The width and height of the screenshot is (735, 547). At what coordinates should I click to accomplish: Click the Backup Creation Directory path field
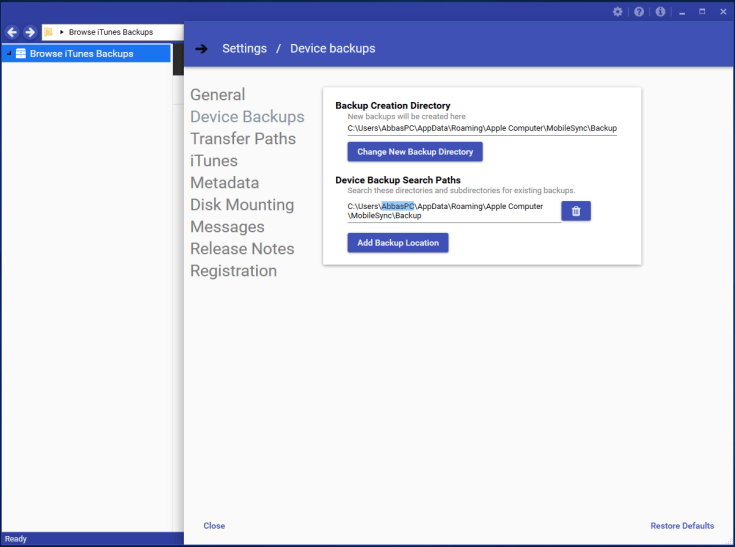[x=482, y=128]
